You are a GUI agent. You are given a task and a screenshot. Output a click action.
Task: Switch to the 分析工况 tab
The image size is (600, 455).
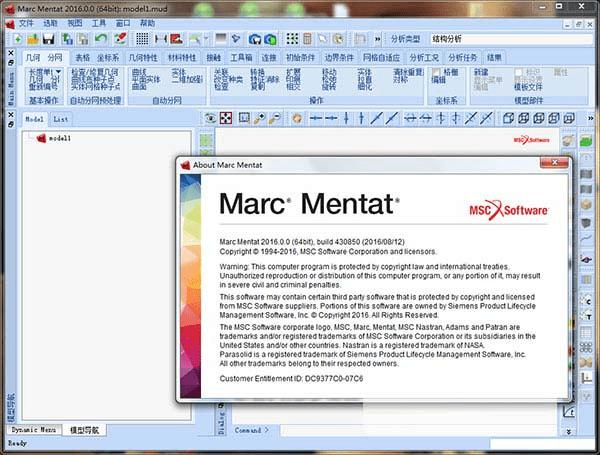tap(424, 58)
